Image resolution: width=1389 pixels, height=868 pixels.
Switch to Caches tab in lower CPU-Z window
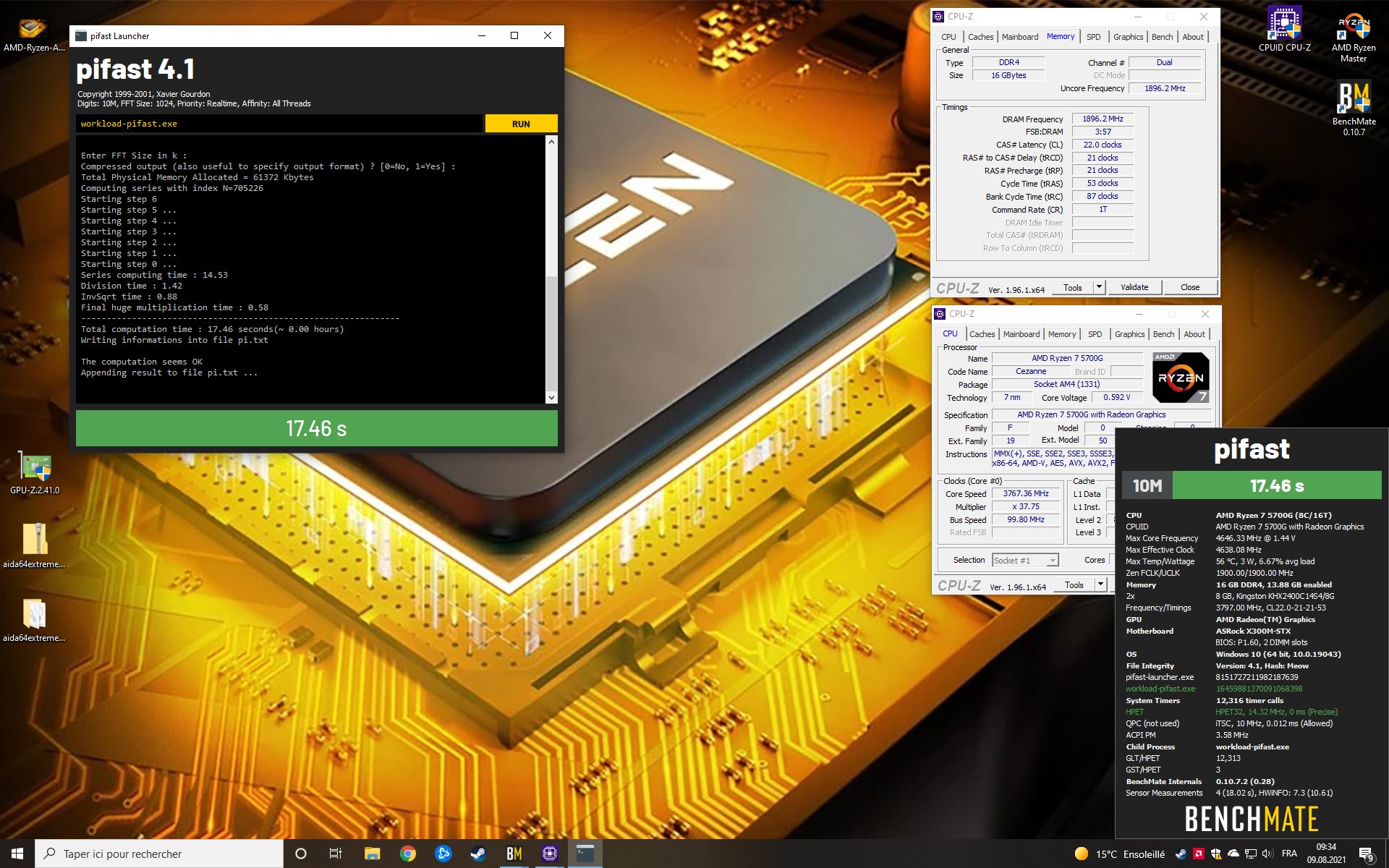tap(982, 334)
